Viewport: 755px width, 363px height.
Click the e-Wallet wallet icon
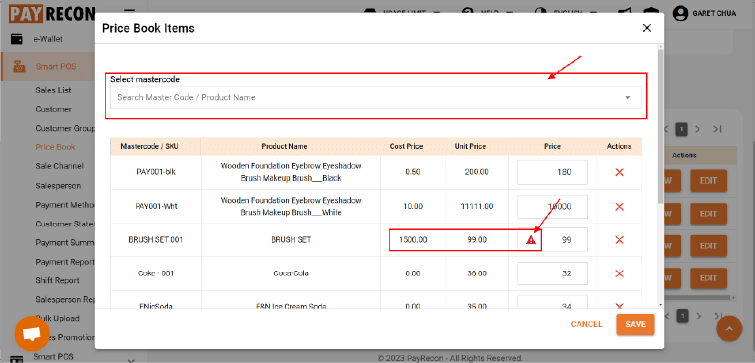click(17, 39)
